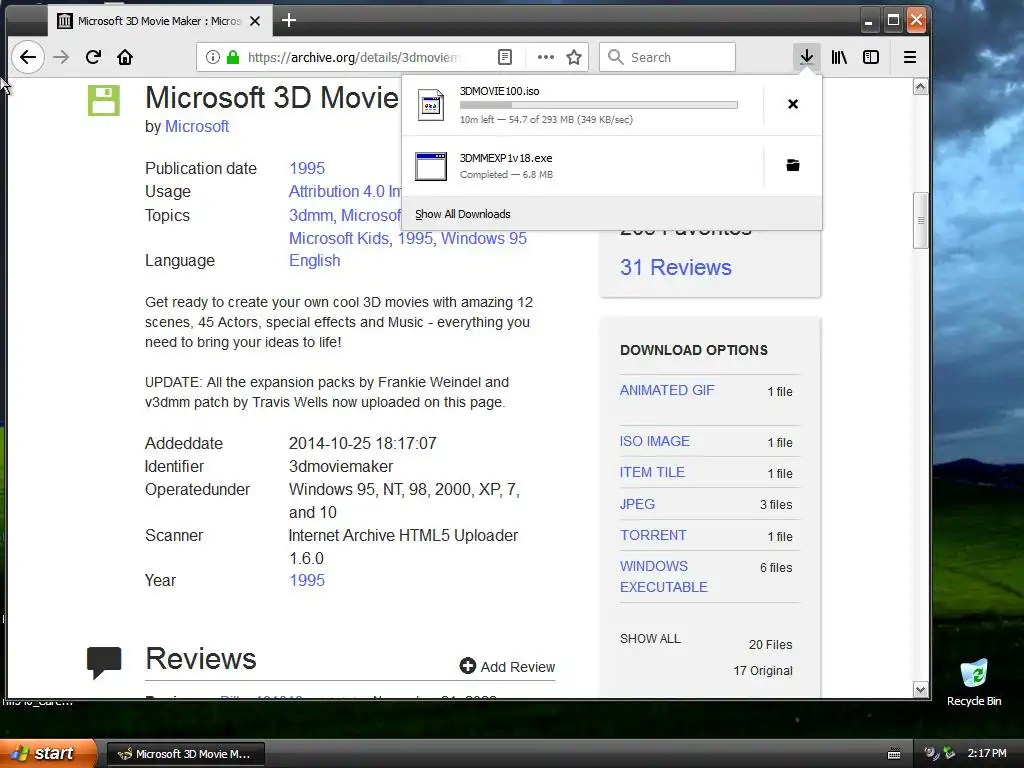Reload the current page
1024x768 pixels.
[93, 57]
